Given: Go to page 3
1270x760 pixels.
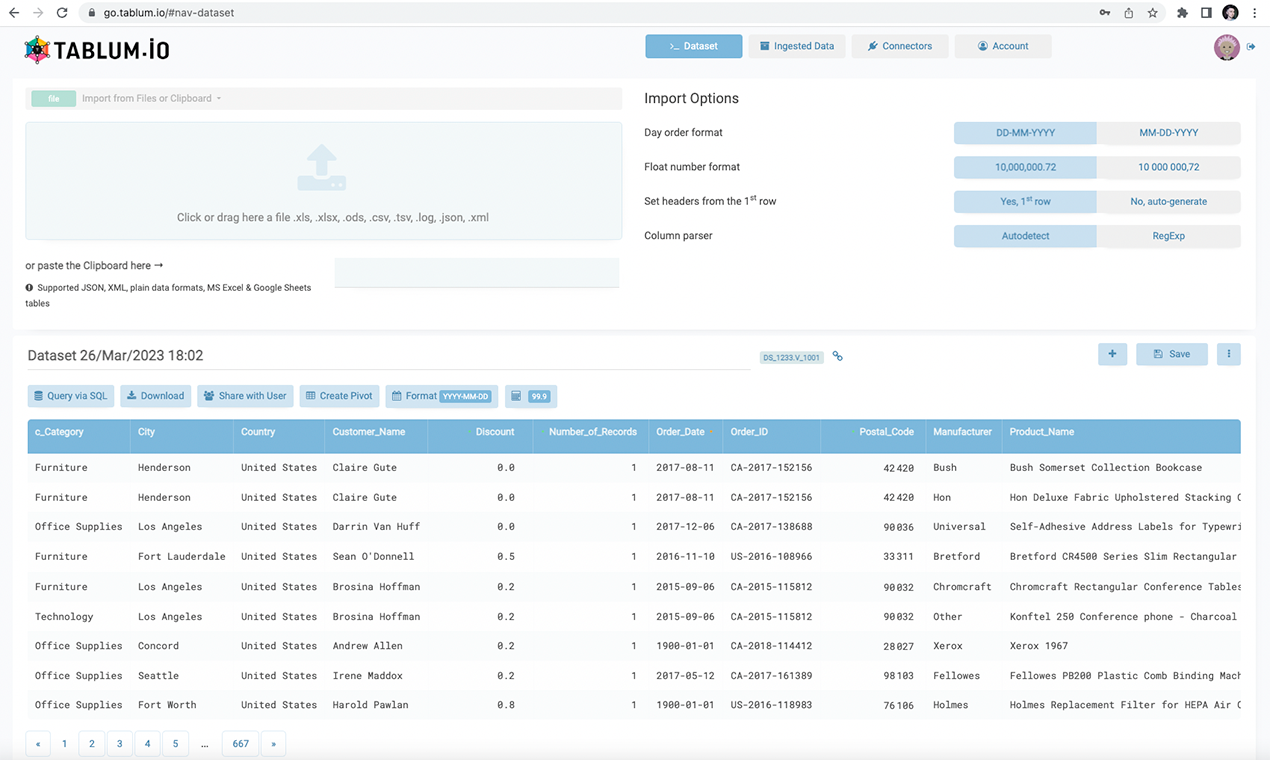Looking at the screenshot, I should click(x=120, y=744).
